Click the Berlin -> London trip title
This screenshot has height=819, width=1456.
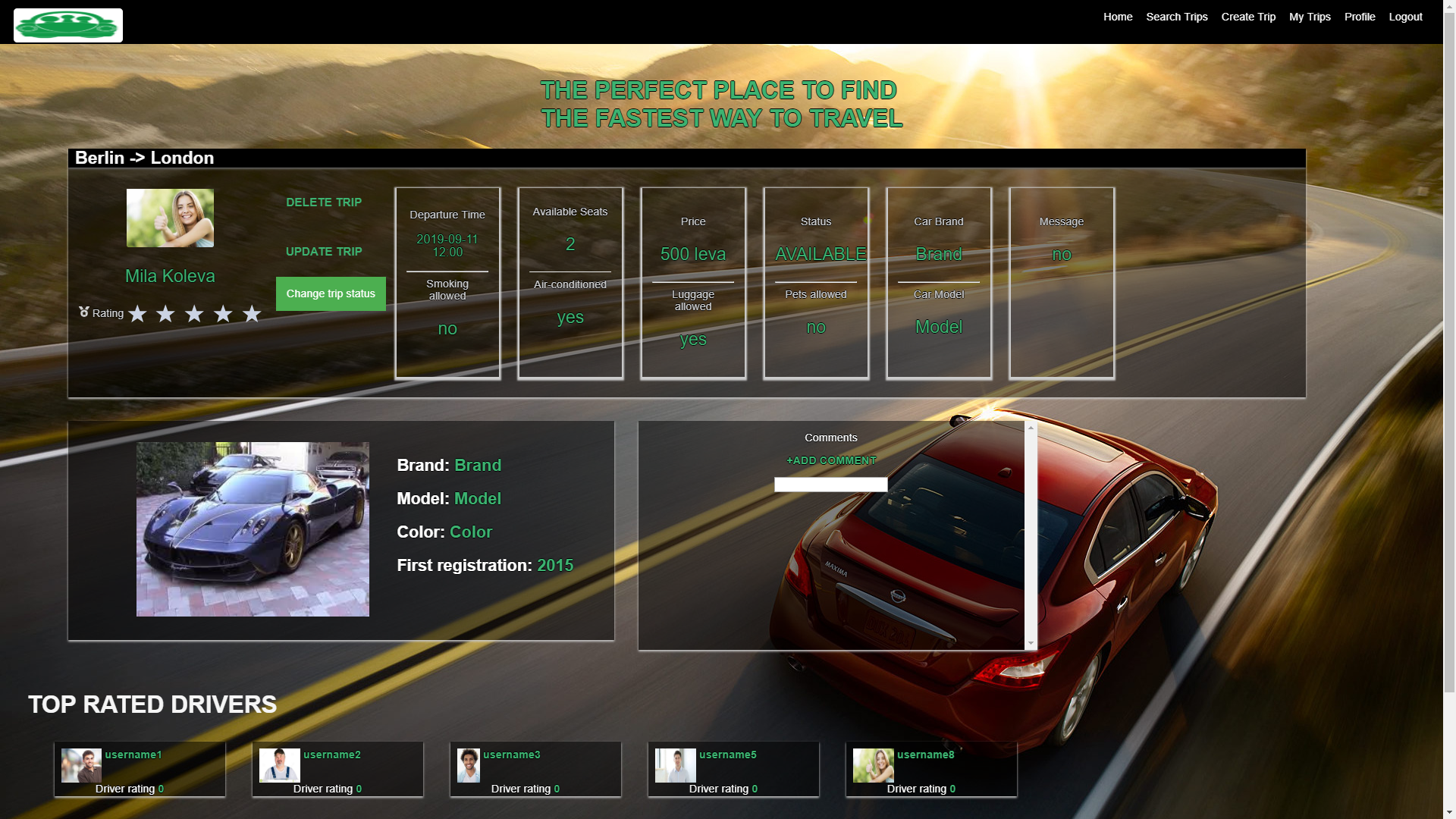coord(144,158)
